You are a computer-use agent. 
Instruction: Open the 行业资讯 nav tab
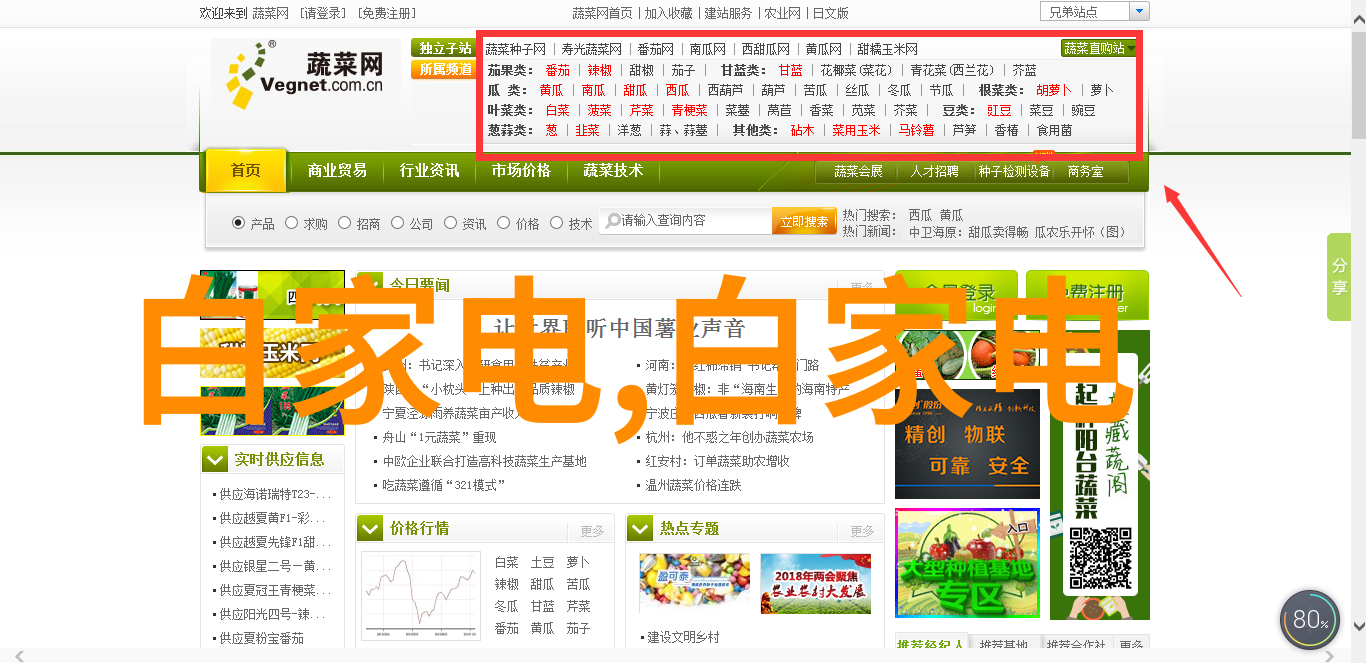pos(429,171)
